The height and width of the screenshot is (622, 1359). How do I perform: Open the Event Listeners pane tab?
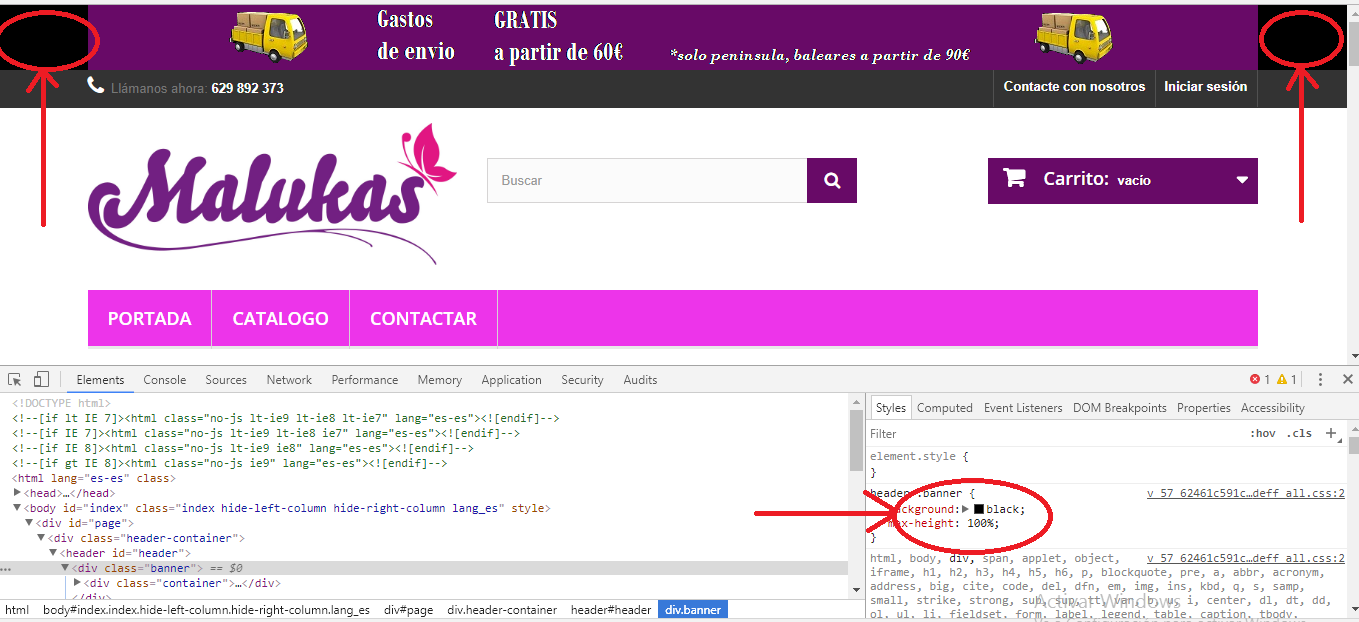[x=1023, y=408]
